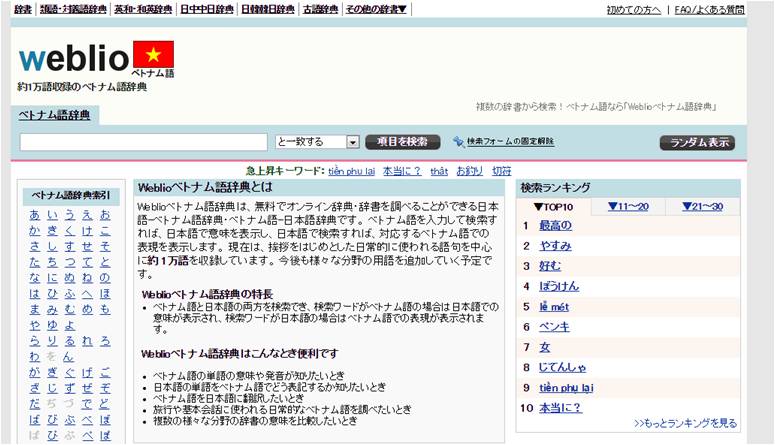Open ranking entry やすみ
The width and height of the screenshot is (775, 445).
point(555,246)
